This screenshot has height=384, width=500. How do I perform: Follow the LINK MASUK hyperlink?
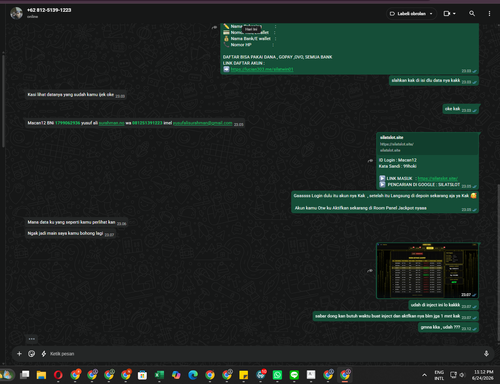tap(438, 178)
